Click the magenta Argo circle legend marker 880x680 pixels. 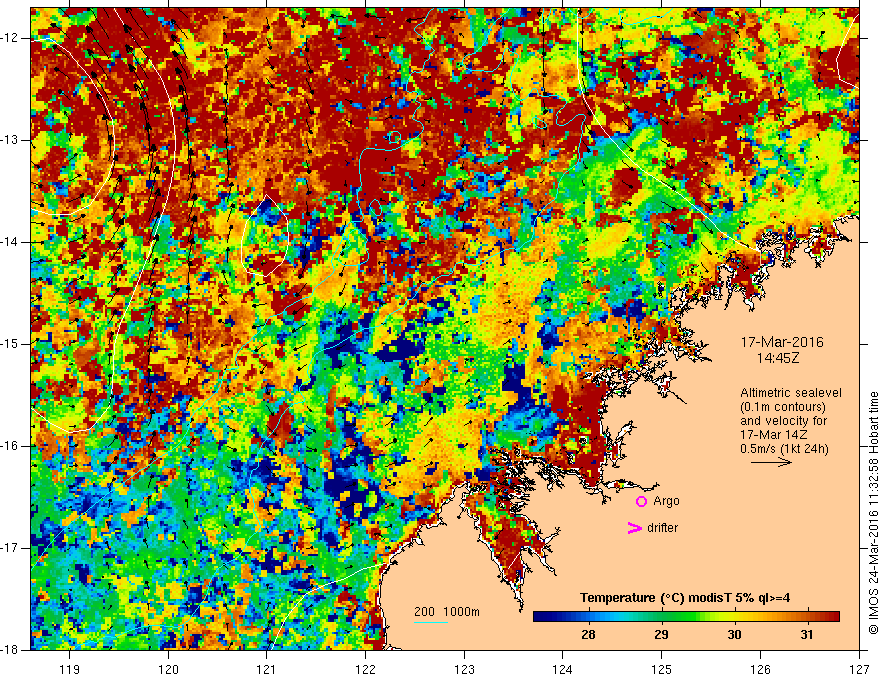[x=641, y=501]
